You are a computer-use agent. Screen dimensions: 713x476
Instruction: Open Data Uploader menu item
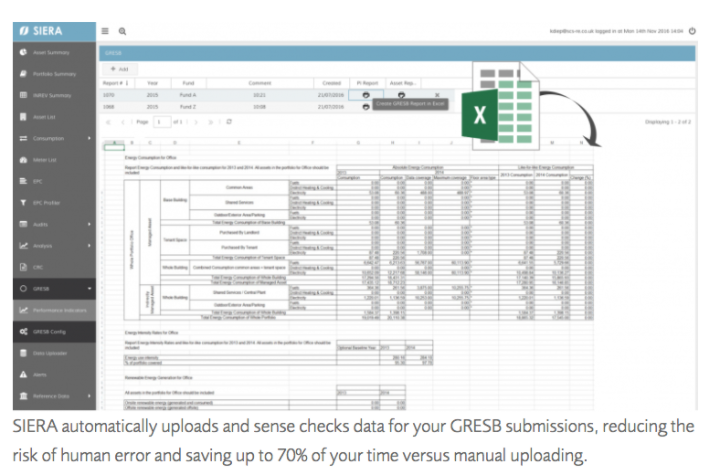[54, 353]
